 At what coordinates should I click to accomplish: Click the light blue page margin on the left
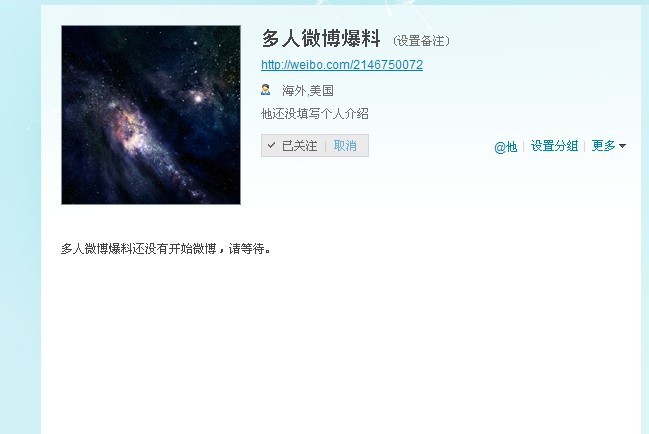tap(20, 217)
